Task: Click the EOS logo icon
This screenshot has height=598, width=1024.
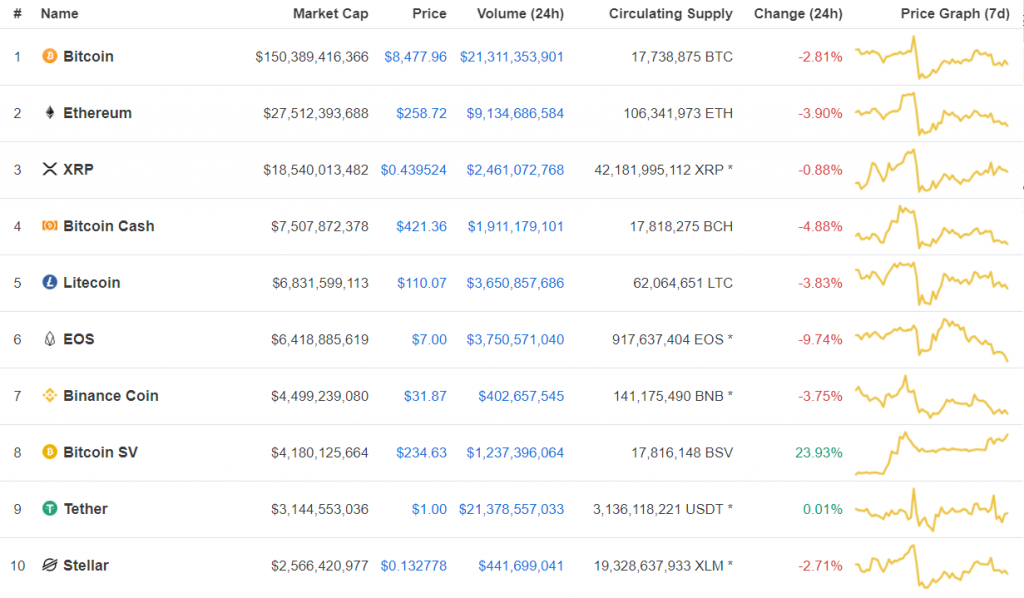Action: click(x=50, y=339)
